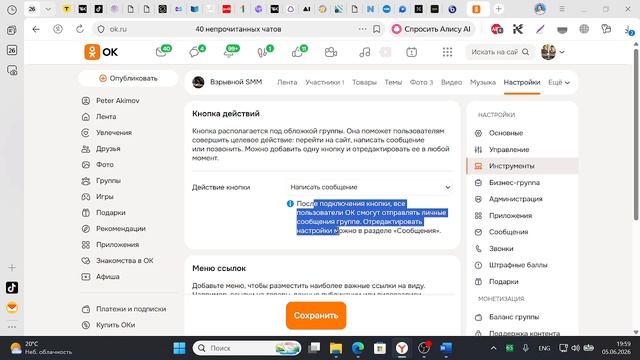The width and height of the screenshot is (640, 360).
Task: Select Инструменты settings section
Action: (522, 166)
